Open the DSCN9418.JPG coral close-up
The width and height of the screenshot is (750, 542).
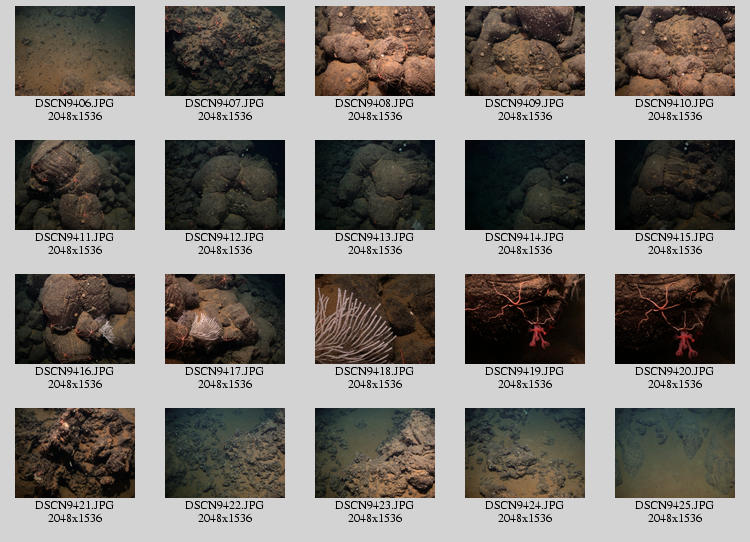375,319
